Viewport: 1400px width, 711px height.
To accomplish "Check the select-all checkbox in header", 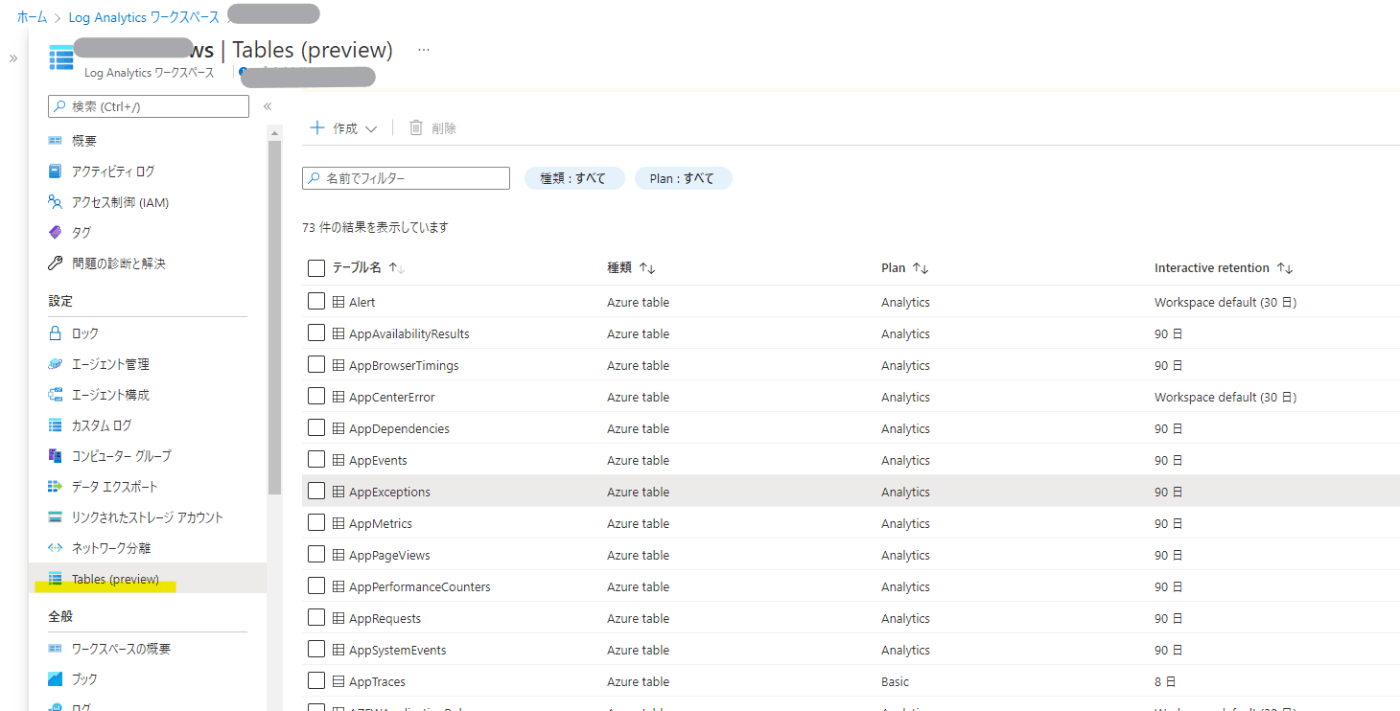I will (316, 268).
